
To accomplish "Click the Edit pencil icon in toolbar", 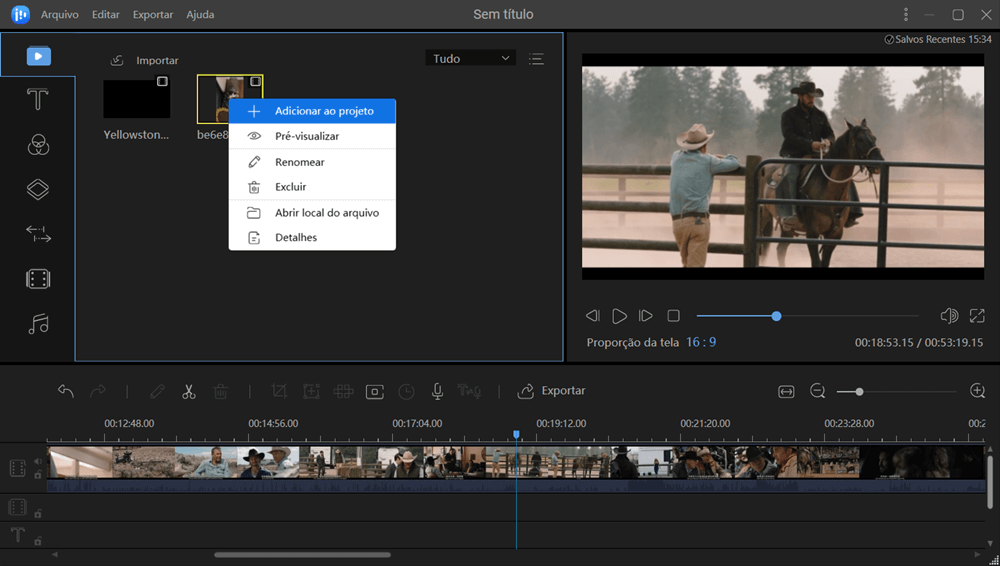I will click(x=157, y=391).
